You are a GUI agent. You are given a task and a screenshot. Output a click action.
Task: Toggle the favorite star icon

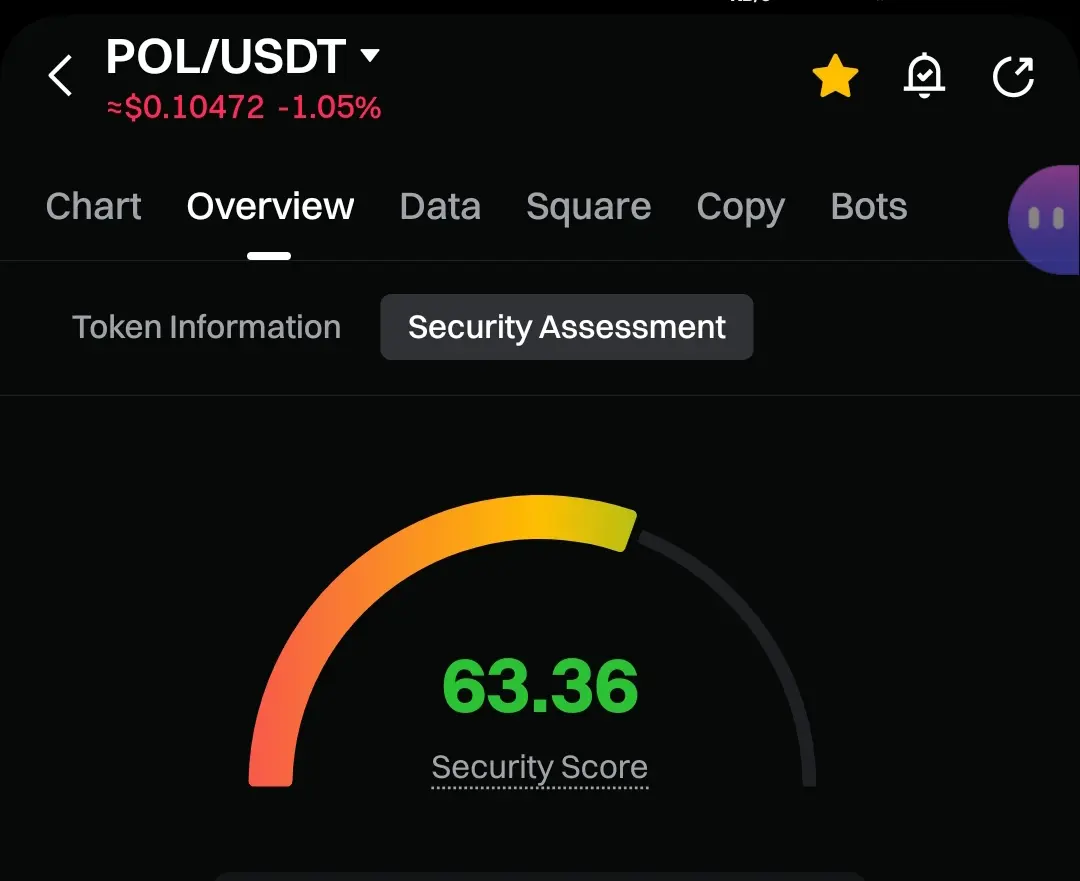pos(835,76)
